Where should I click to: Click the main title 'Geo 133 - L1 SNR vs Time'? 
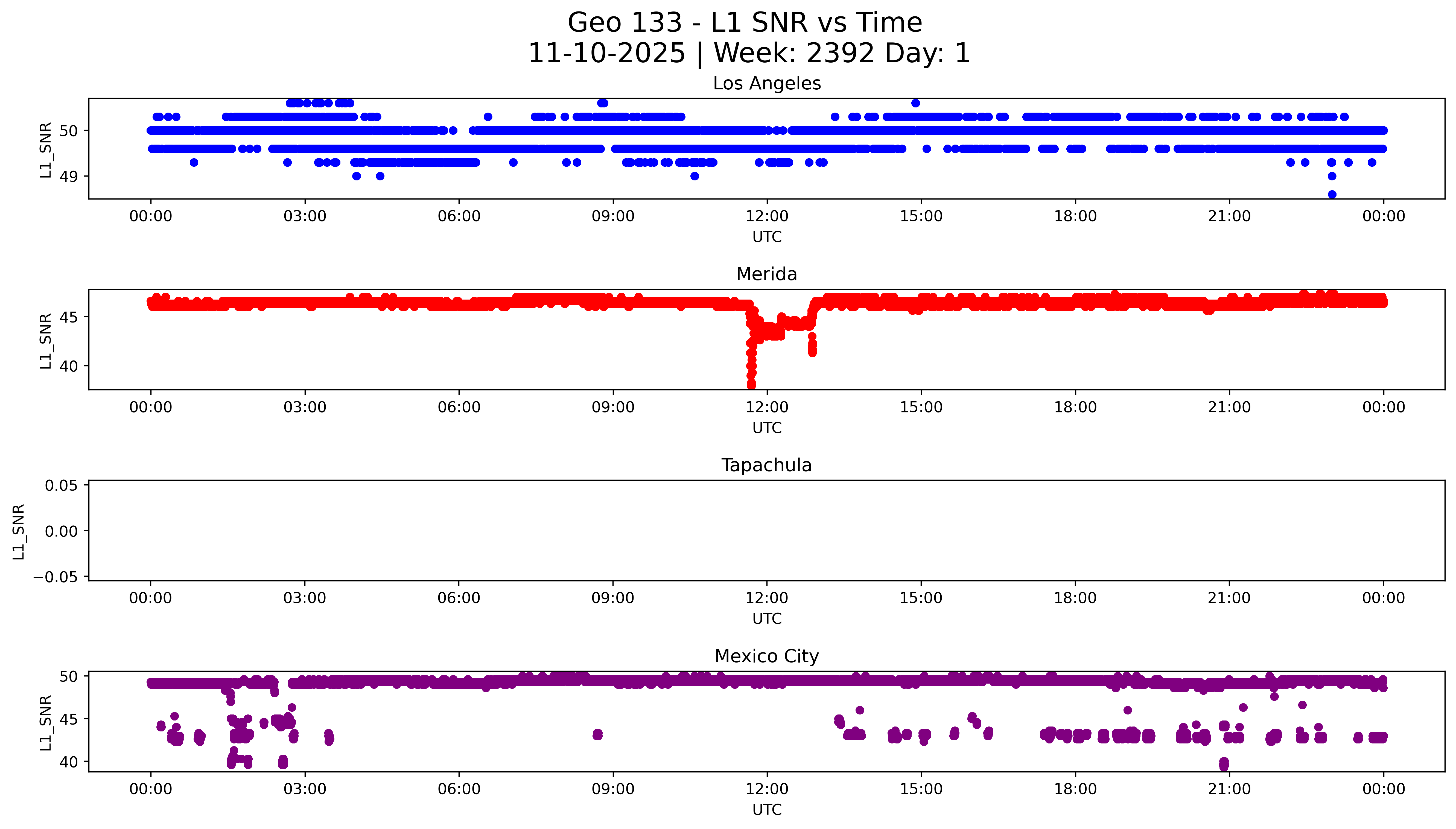click(x=744, y=23)
